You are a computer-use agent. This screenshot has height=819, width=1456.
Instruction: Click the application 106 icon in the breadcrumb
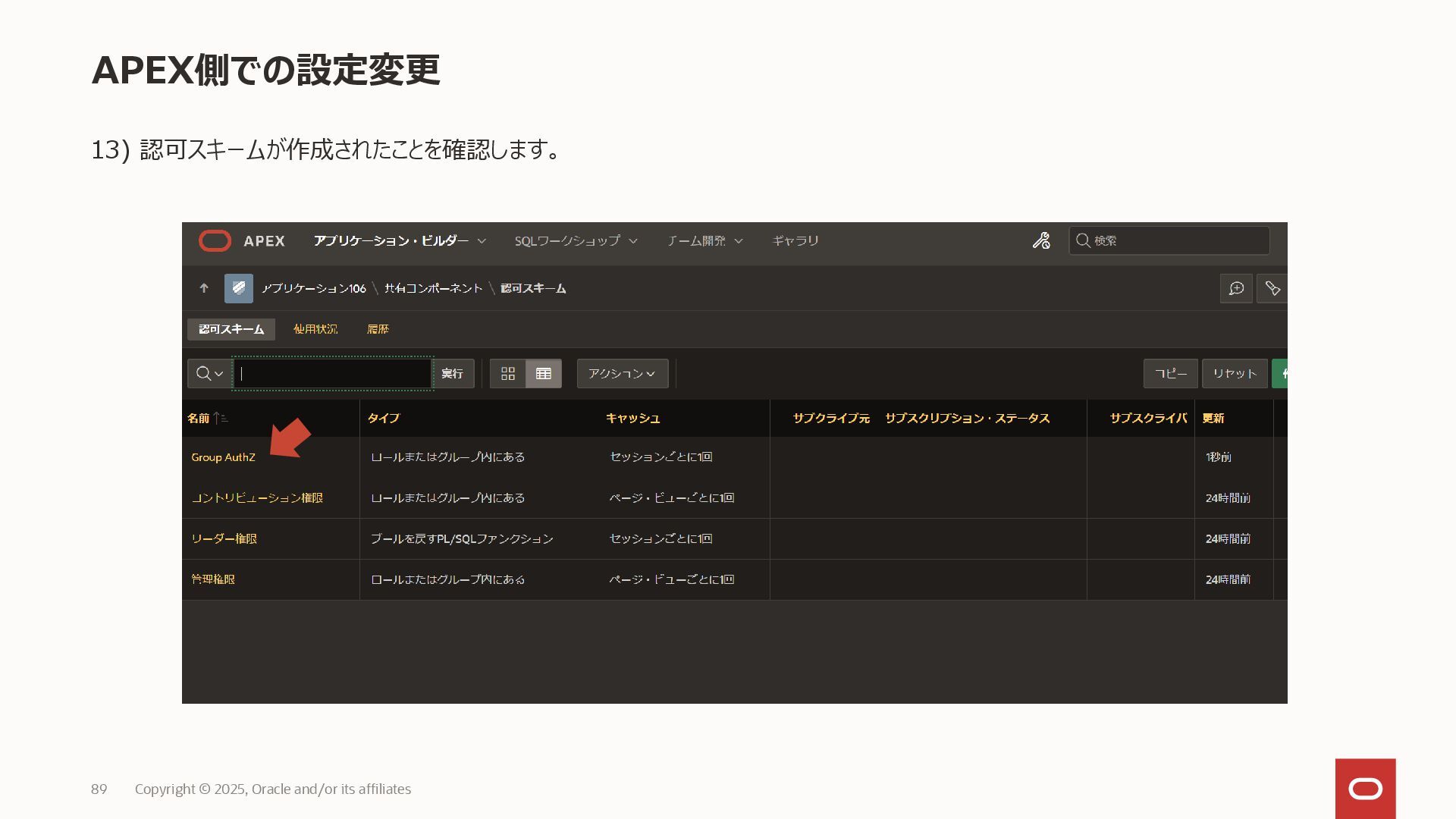tap(239, 288)
